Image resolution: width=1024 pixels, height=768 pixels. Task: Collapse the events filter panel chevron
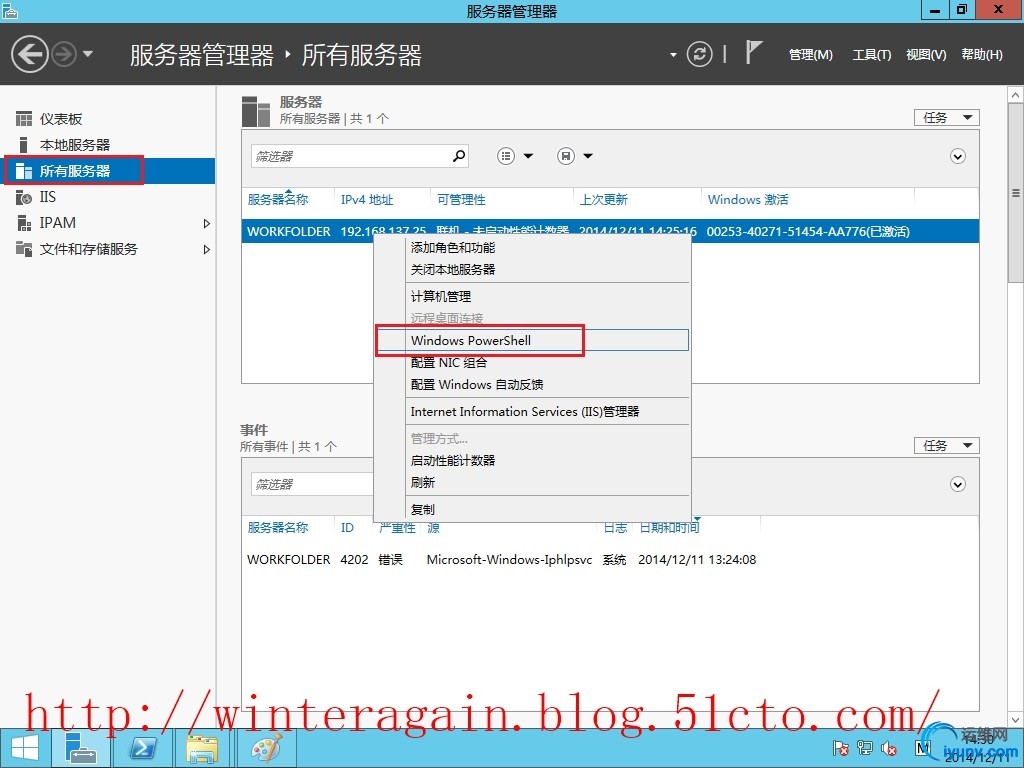(x=957, y=485)
